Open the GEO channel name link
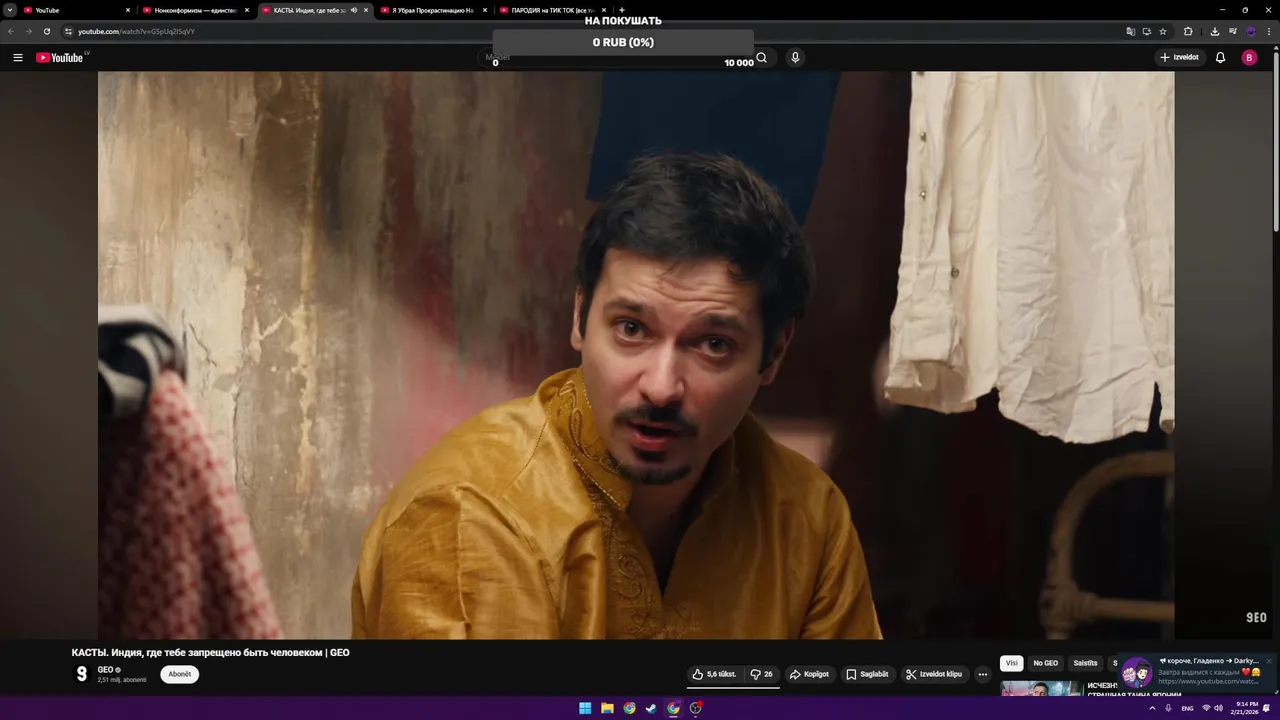This screenshot has height=720, width=1280. (105, 670)
